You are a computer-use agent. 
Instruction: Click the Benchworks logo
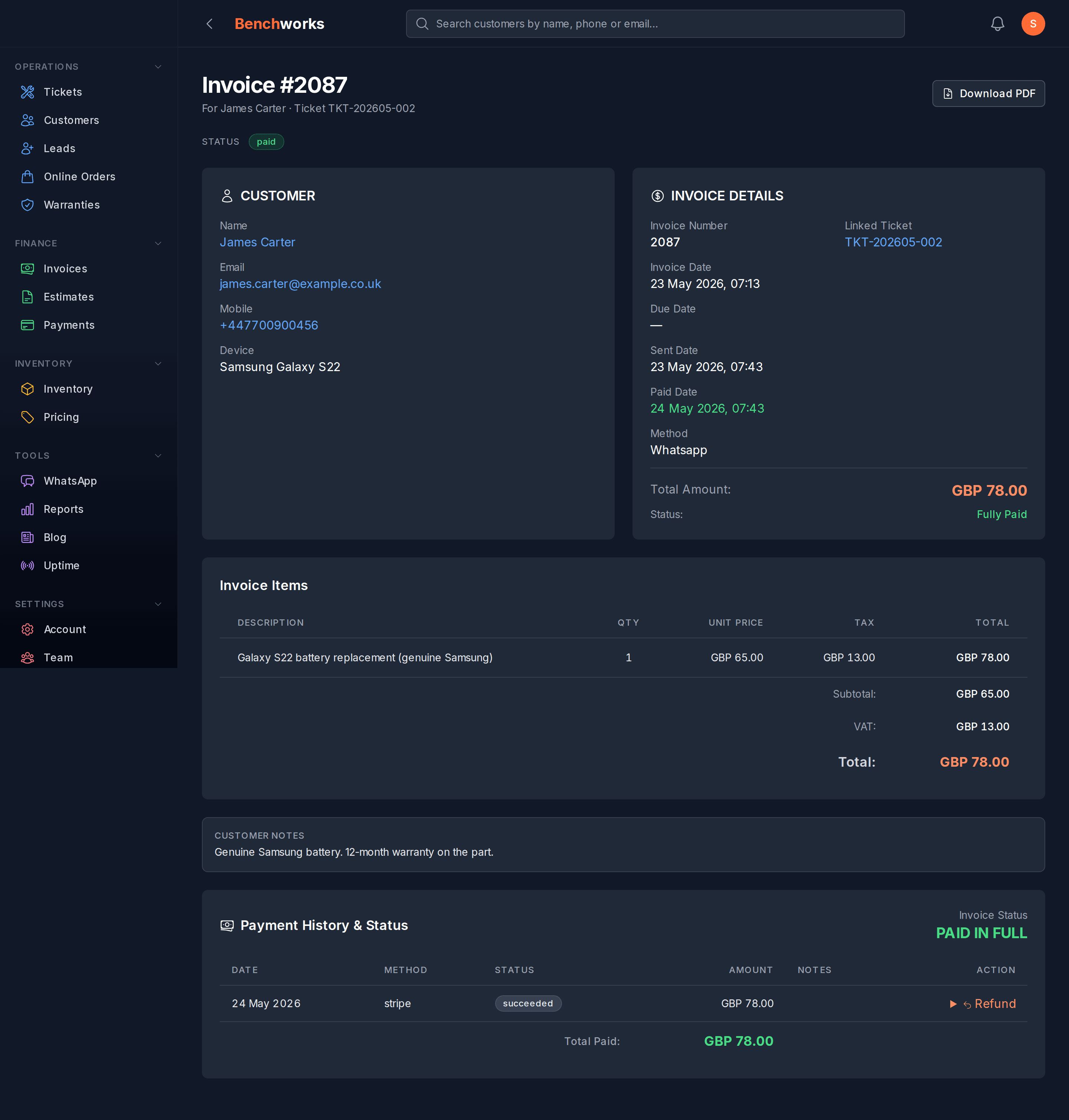click(x=279, y=24)
